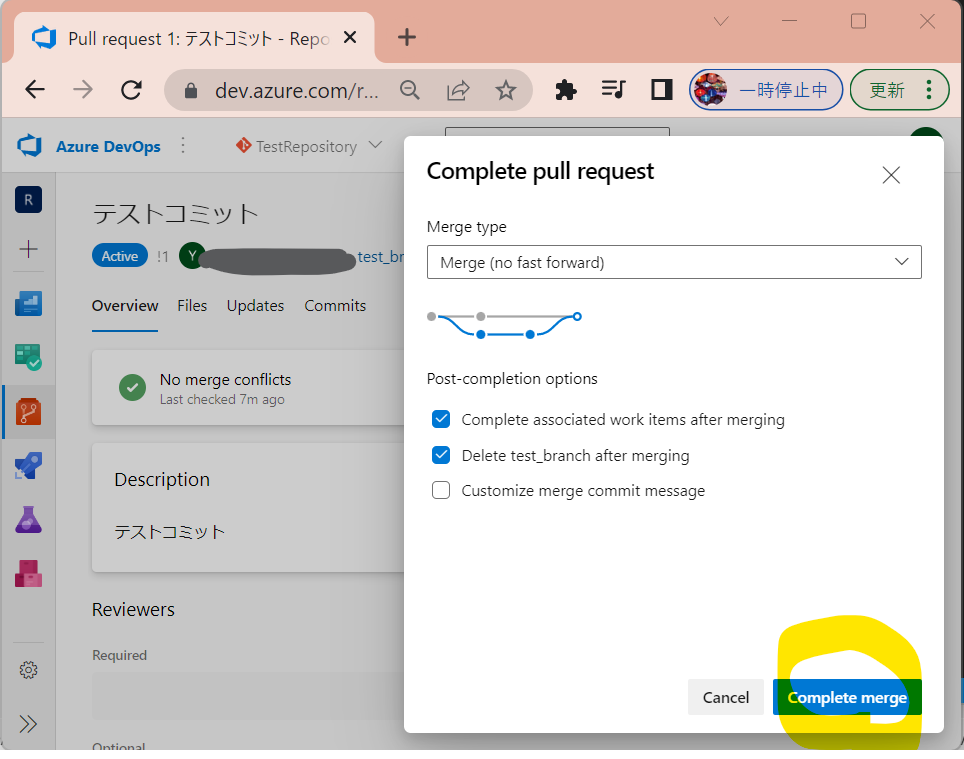The image size is (964, 759).
Task: Click the Complete merge button
Action: pos(847,697)
